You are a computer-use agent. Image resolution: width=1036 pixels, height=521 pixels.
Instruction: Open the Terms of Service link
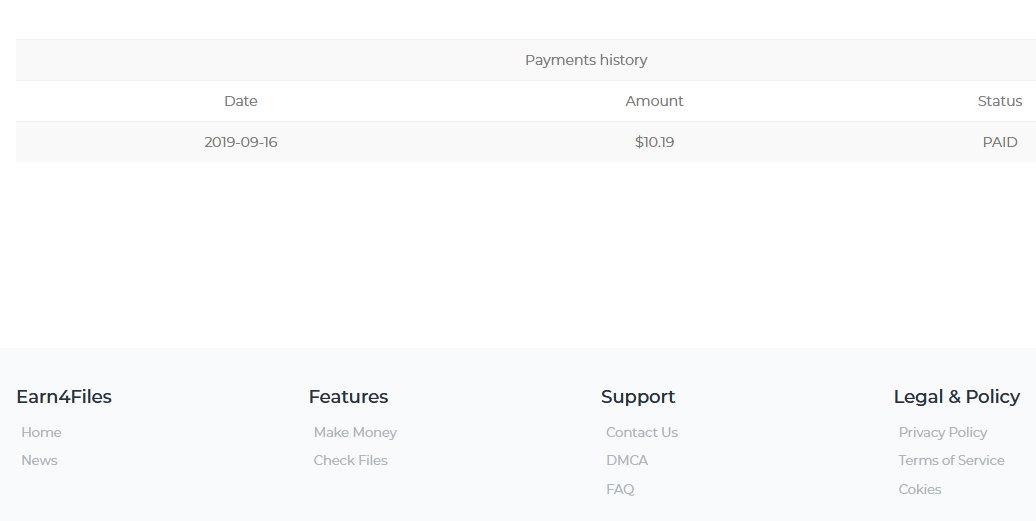point(951,460)
